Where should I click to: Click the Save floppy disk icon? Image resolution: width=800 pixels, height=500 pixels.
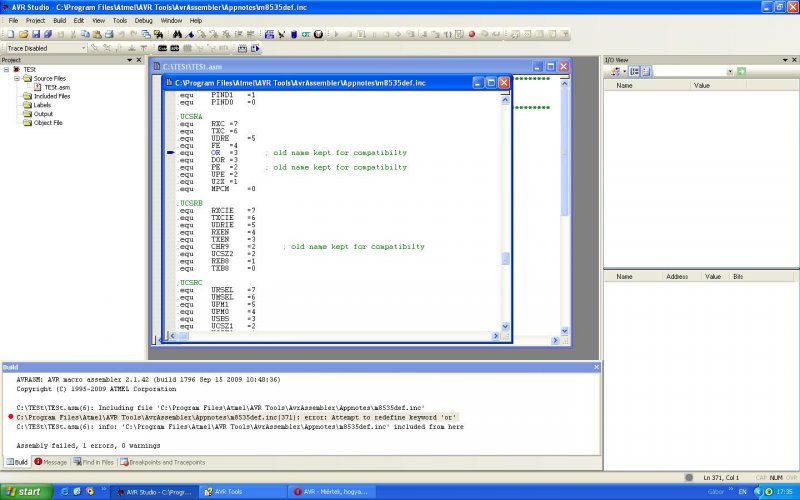coord(36,34)
